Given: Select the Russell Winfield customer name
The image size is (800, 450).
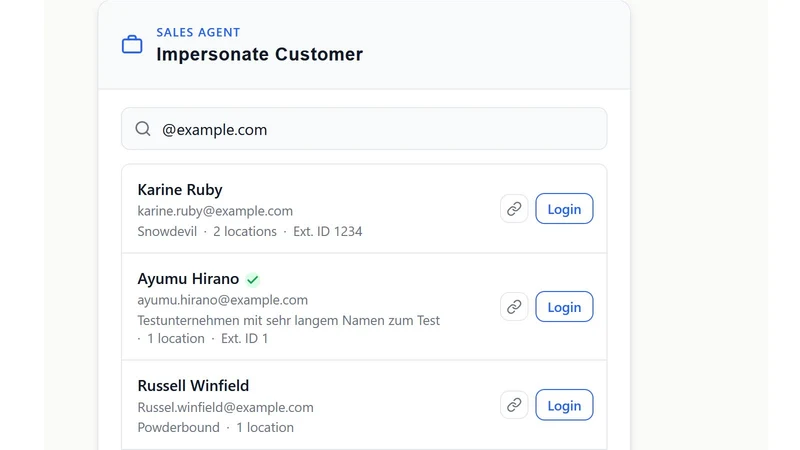Looking at the screenshot, I should [193, 386].
